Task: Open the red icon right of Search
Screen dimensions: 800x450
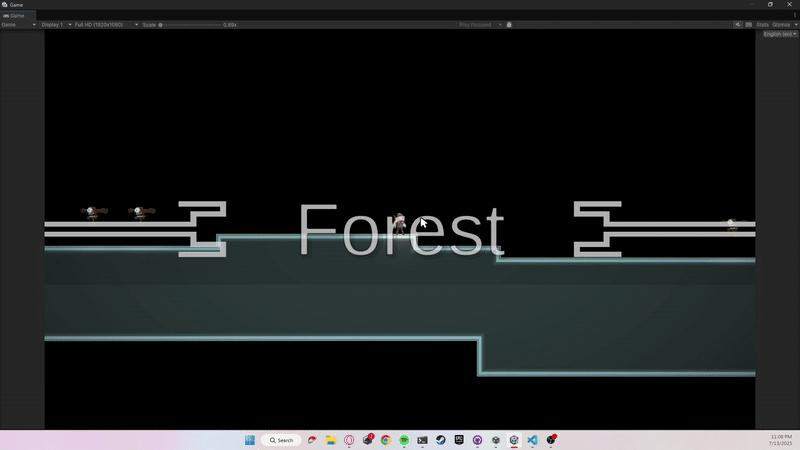Action: pos(312,440)
